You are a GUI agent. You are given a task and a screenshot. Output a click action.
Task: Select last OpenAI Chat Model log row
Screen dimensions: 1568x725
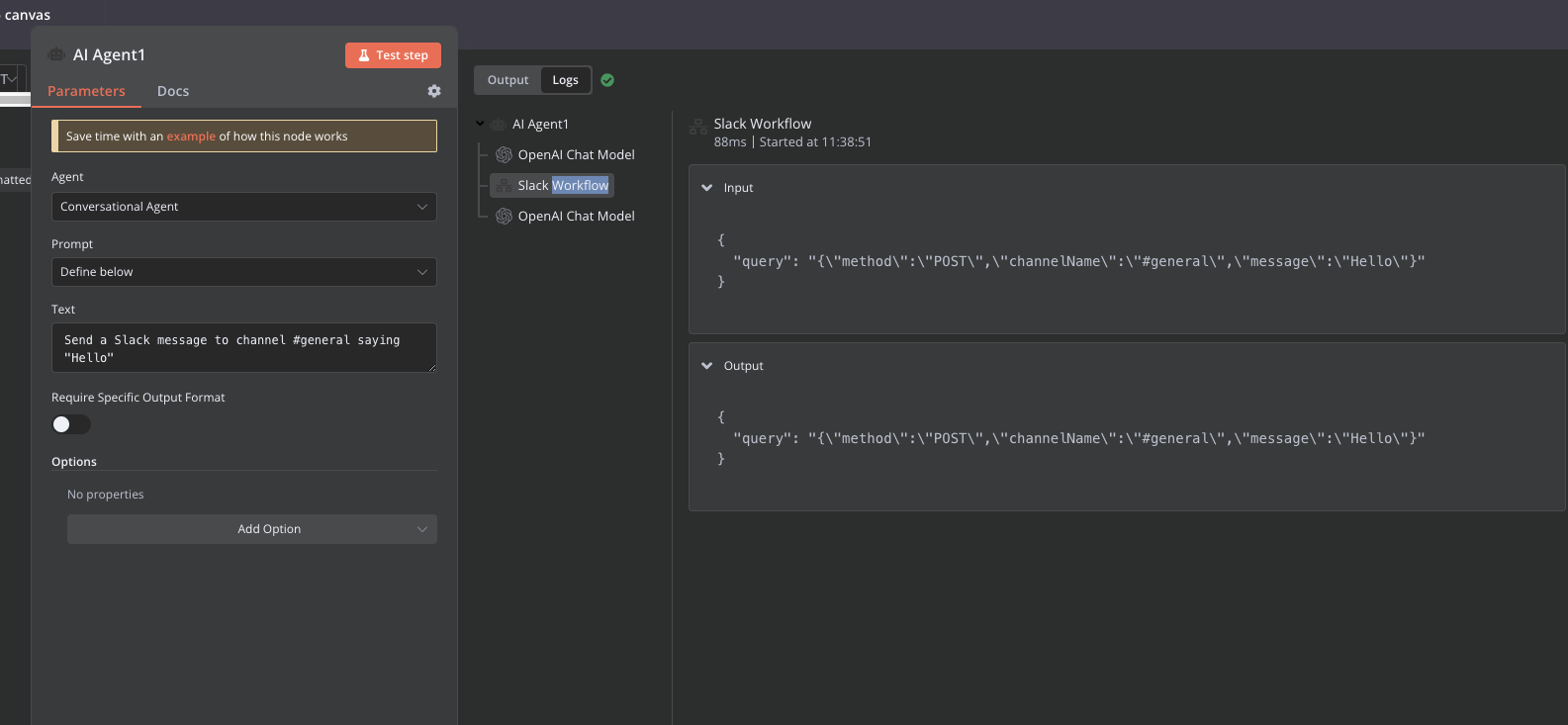click(x=565, y=216)
